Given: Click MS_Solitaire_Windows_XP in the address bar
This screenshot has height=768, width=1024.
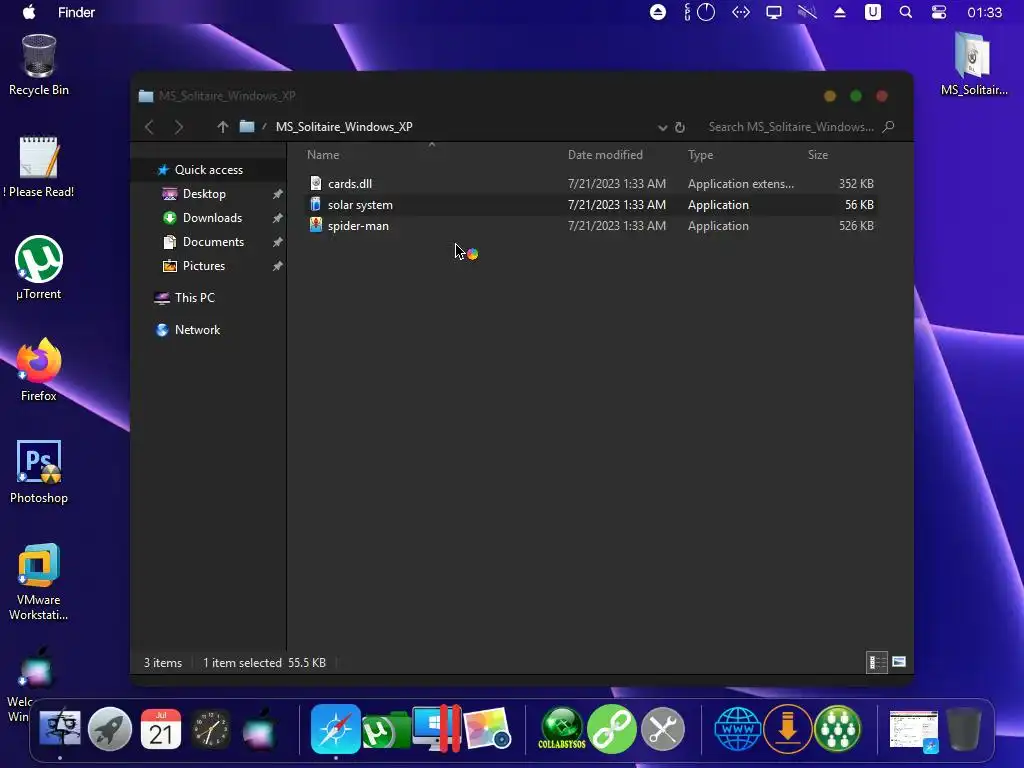Looking at the screenshot, I should [x=344, y=127].
